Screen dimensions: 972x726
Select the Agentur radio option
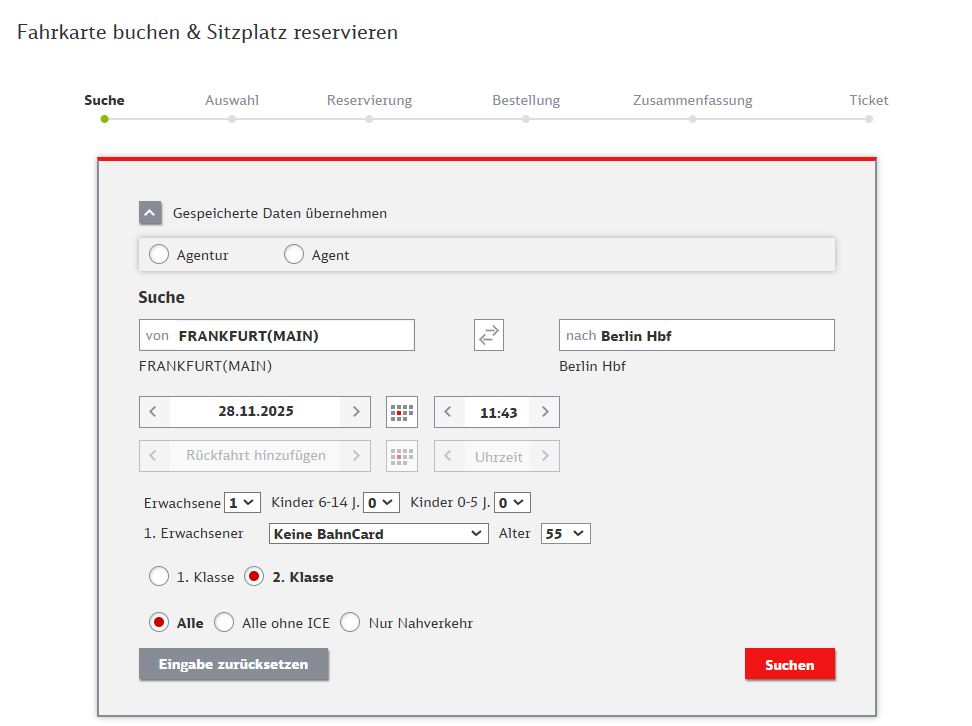[159, 255]
